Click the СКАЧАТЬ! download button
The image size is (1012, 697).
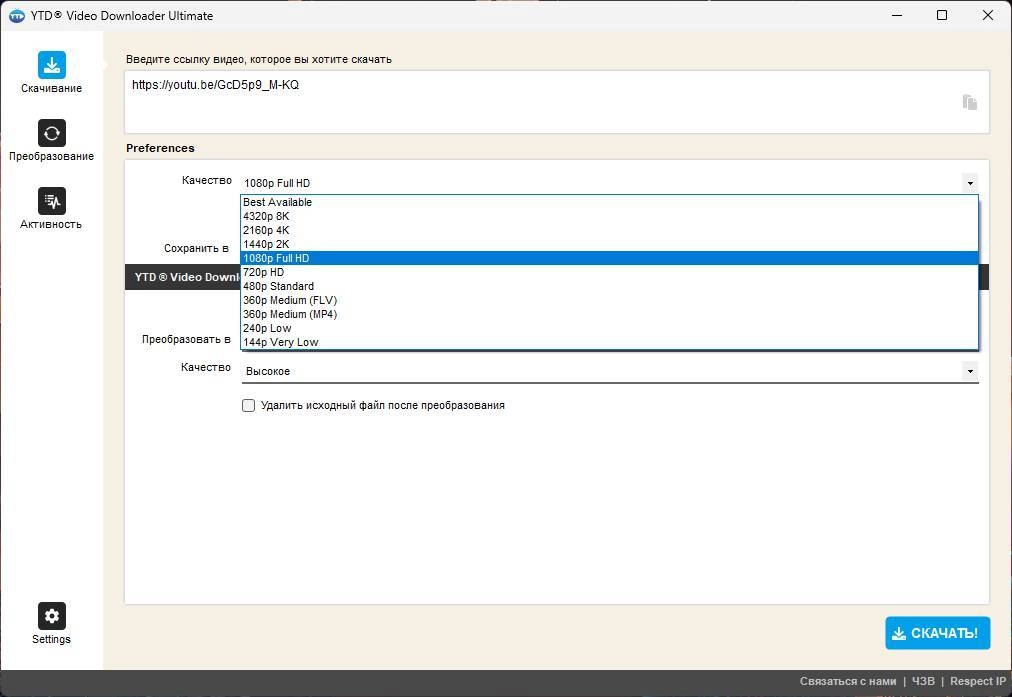[937, 633]
